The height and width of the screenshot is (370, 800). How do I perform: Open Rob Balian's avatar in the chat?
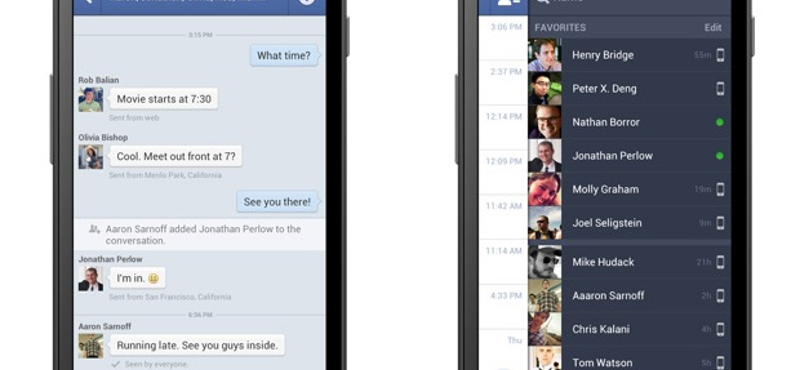90,100
